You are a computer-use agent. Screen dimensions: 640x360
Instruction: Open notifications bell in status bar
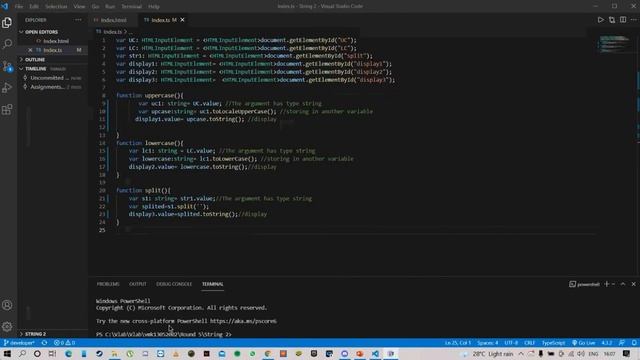click(x=634, y=343)
